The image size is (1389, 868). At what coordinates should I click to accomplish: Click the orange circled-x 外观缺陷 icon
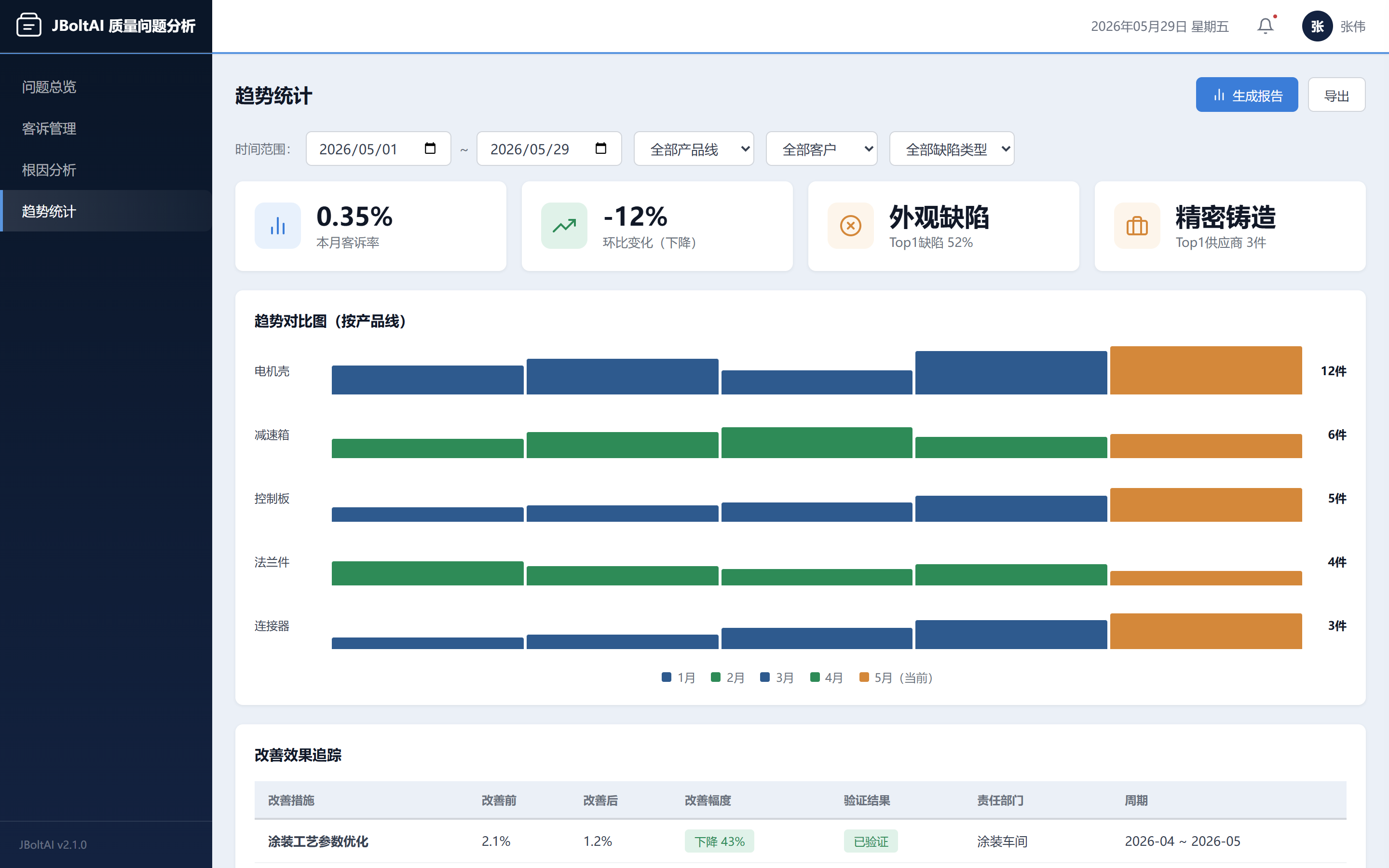(x=851, y=226)
